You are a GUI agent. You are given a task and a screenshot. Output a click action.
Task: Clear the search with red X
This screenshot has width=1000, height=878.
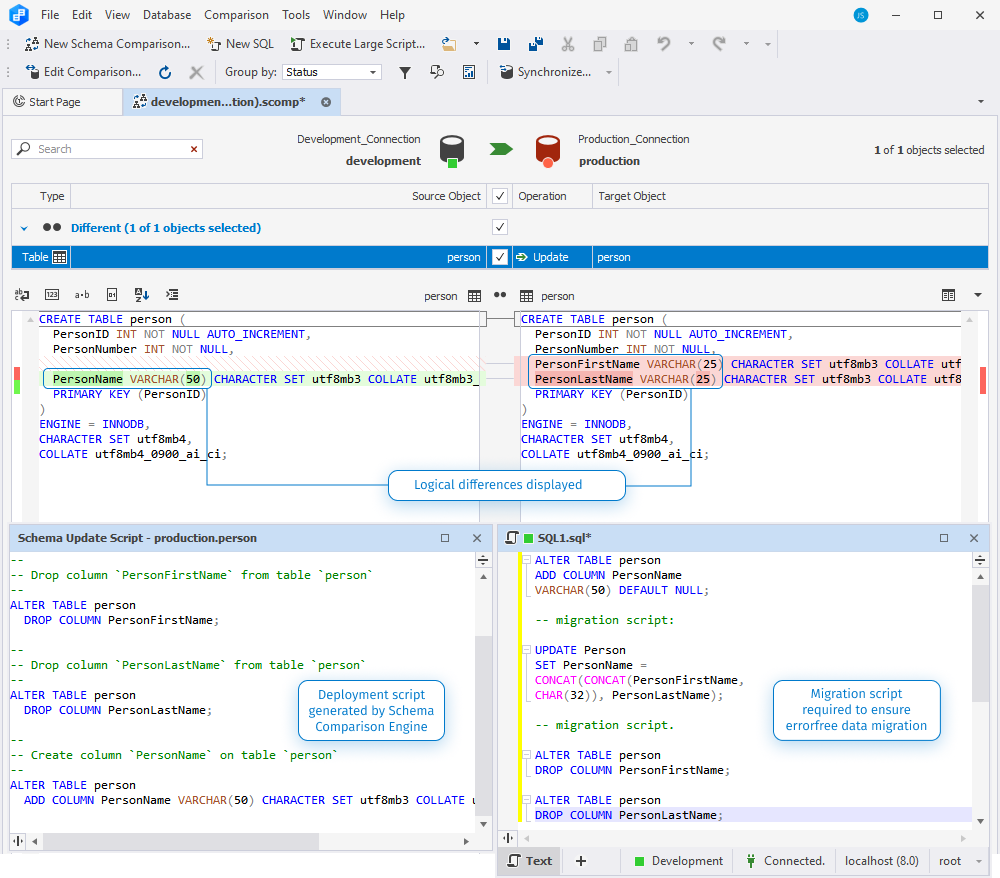194,149
